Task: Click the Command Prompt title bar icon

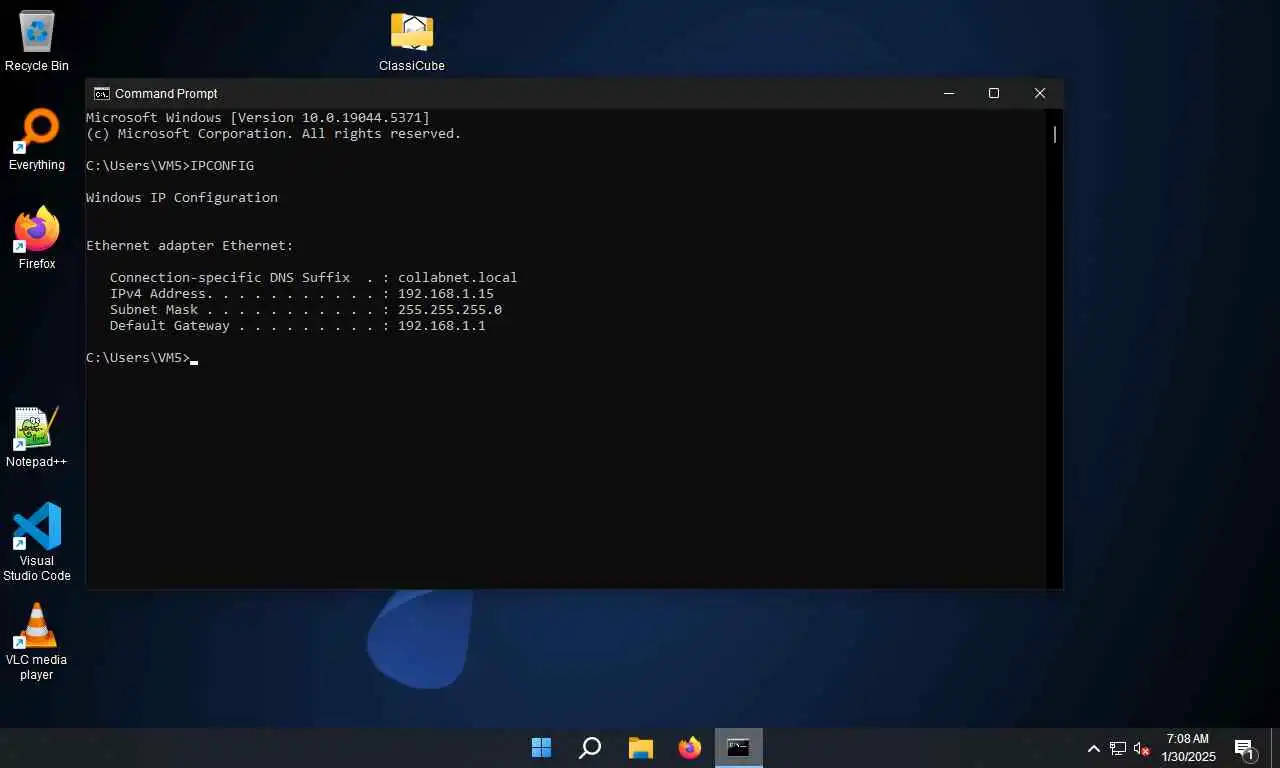Action: coord(102,93)
